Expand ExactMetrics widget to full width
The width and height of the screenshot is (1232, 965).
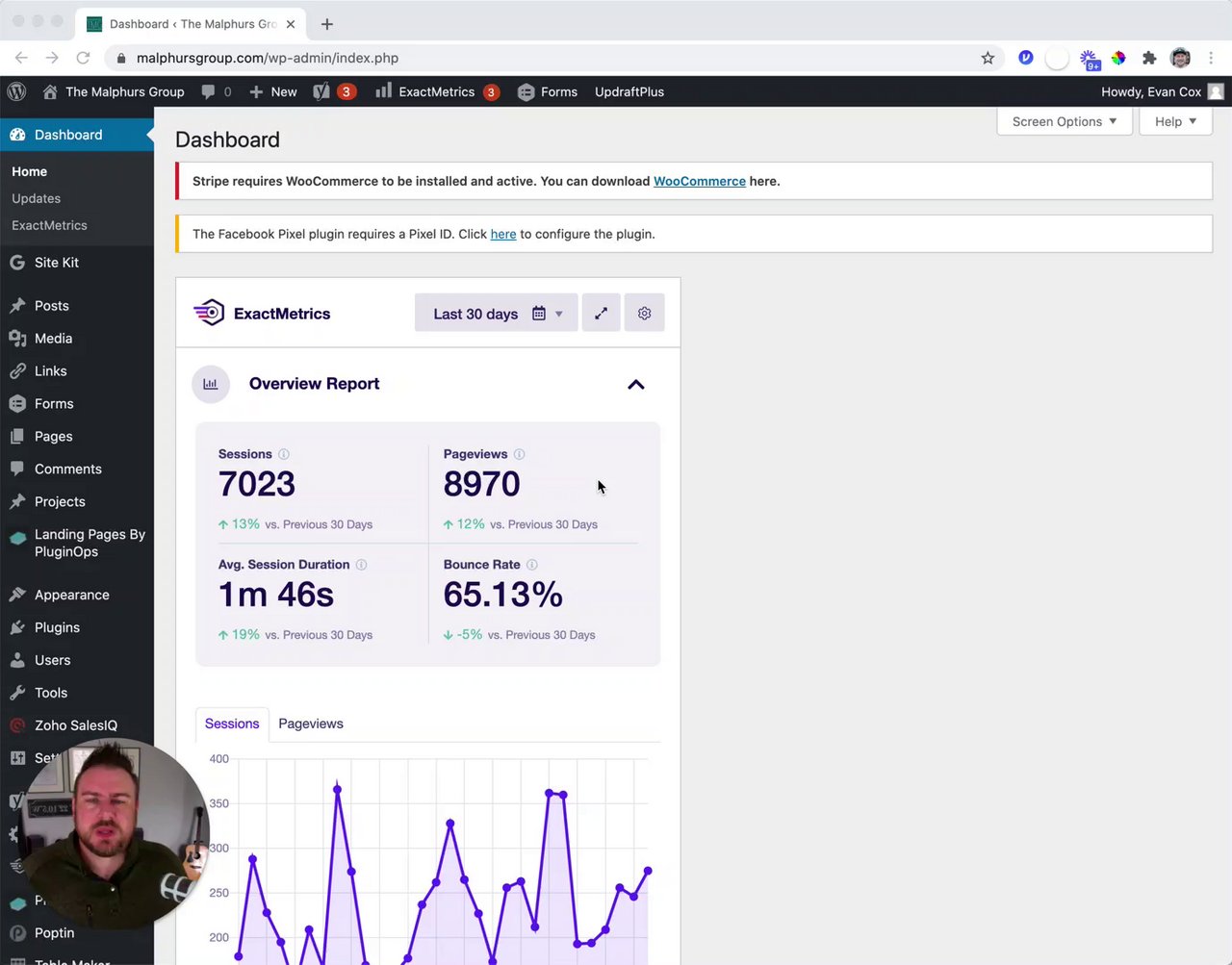click(601, 313)
